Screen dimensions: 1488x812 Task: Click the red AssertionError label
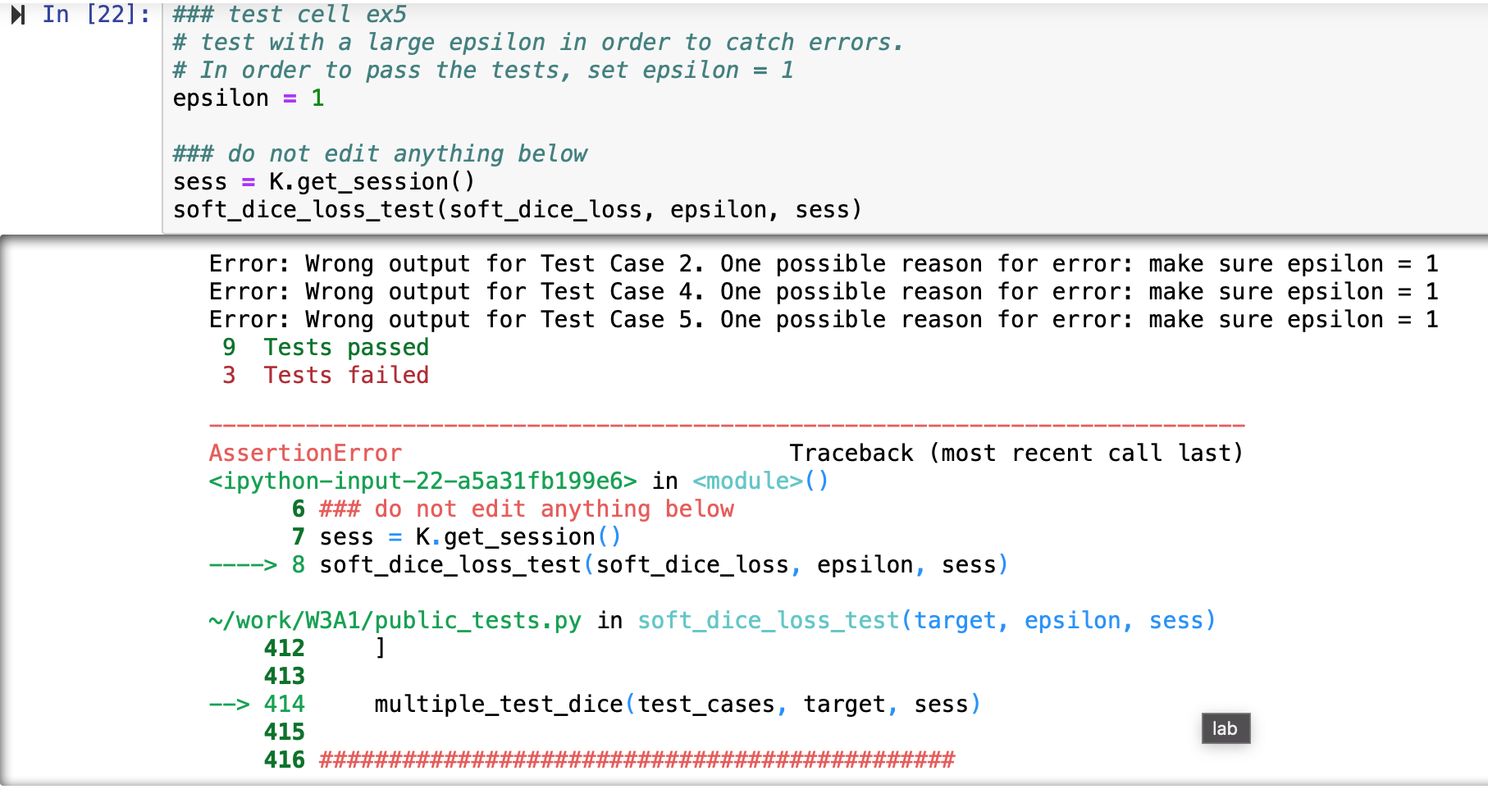pyautogui.click(x=305, y=454)
